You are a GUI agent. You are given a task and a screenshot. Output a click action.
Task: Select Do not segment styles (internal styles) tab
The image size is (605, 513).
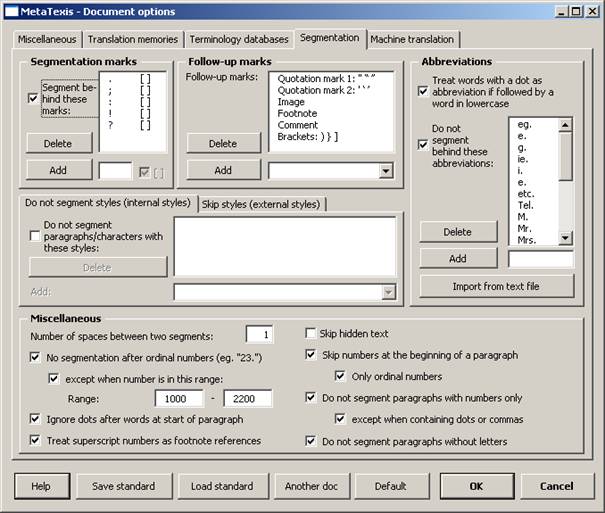(x=108, y=202)
